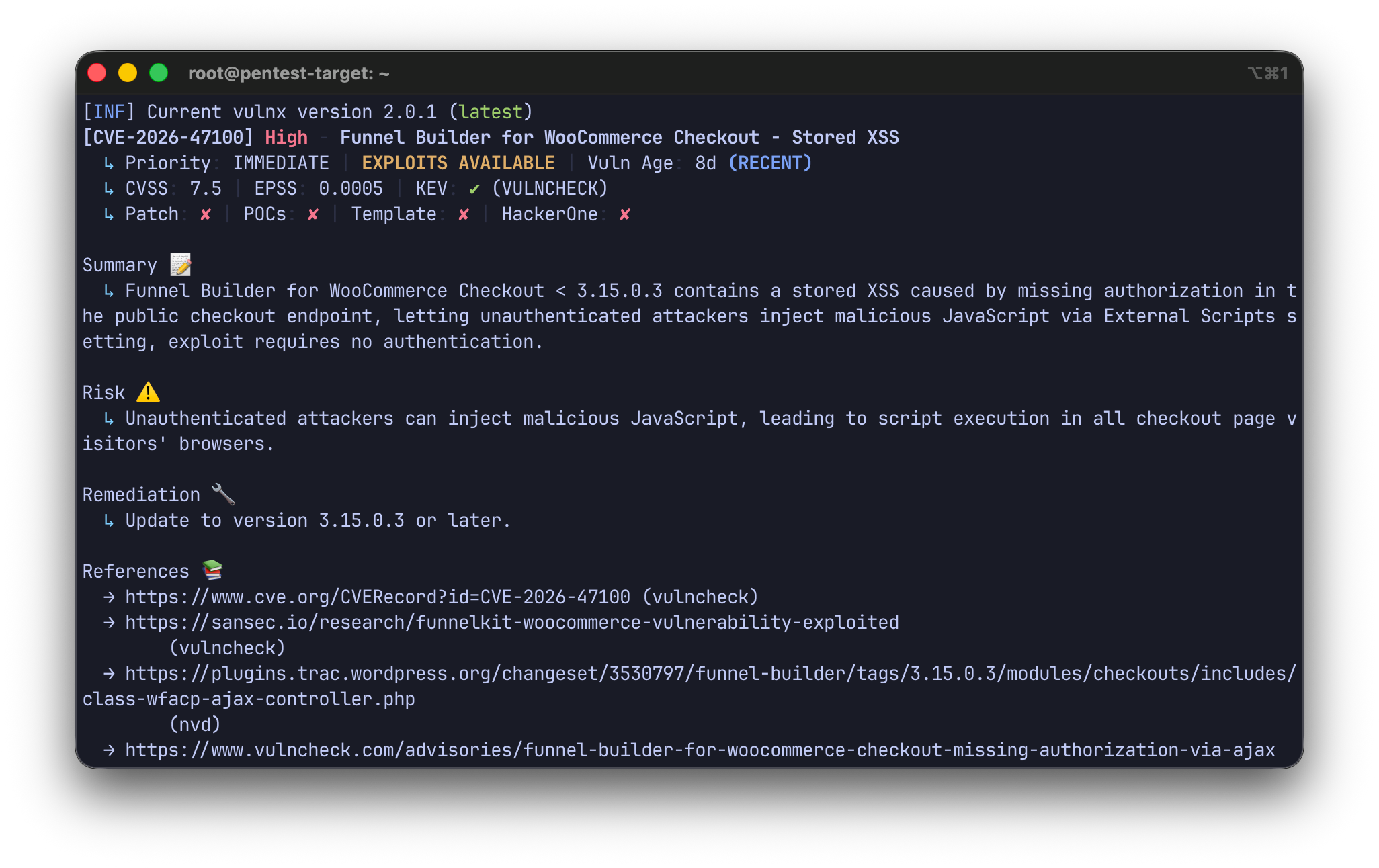Image resolution: width=1379 pixels, height=868 pixels.
Task: Close the terminal window with the red button
Action: 97,73
